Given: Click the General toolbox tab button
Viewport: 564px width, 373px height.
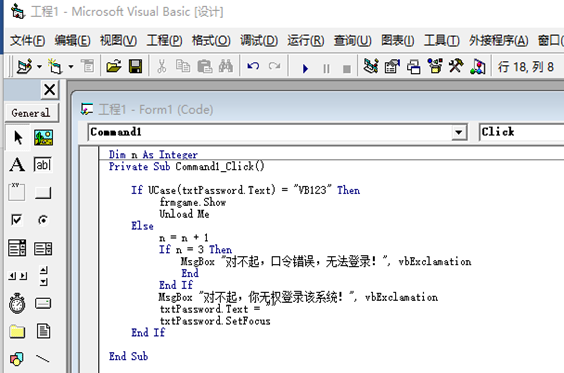Looking at the screenshot, I should pos(31,113).
